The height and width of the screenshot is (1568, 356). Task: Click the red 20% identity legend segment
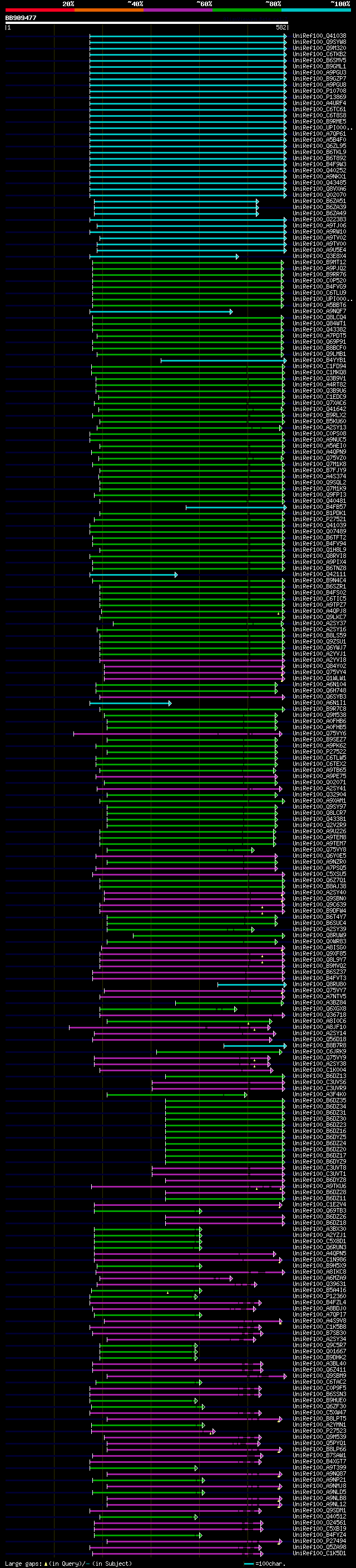39,10
